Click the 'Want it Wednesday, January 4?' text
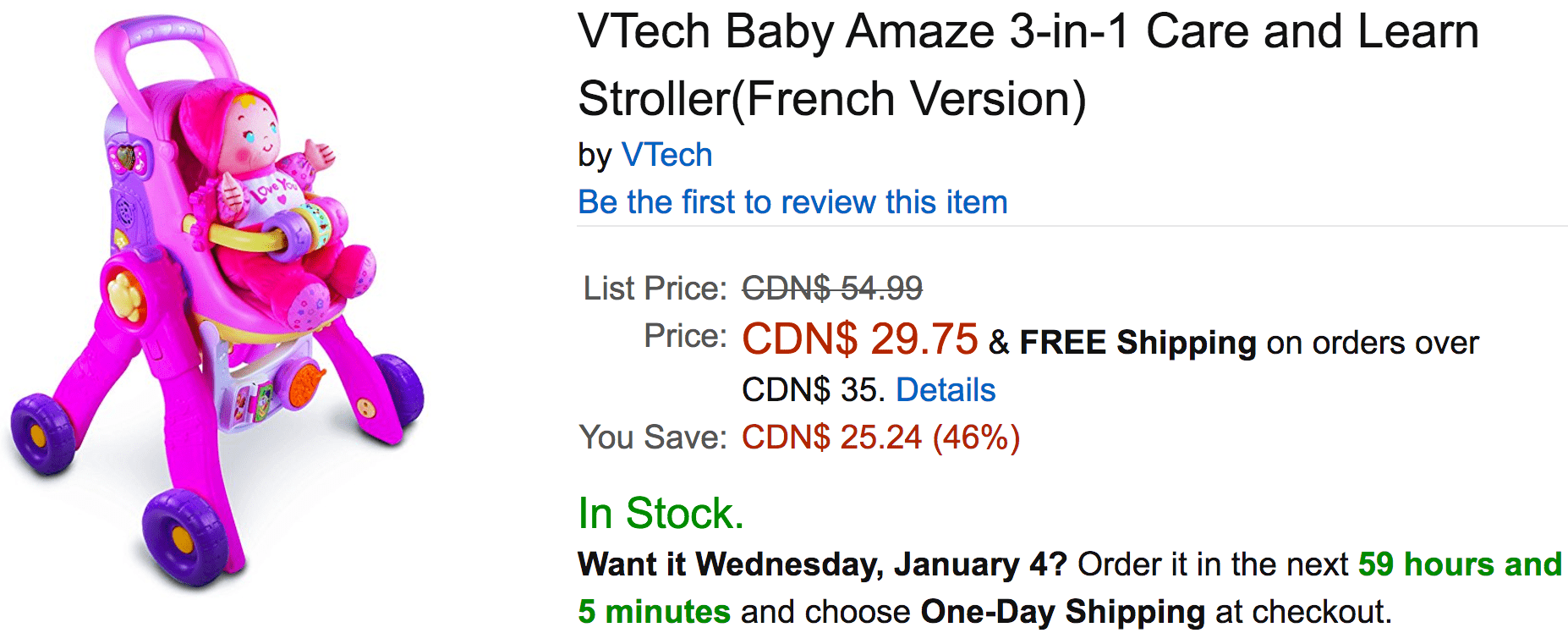The width and height of the screenshot is (1568, 633). click(x=822, y=564)
